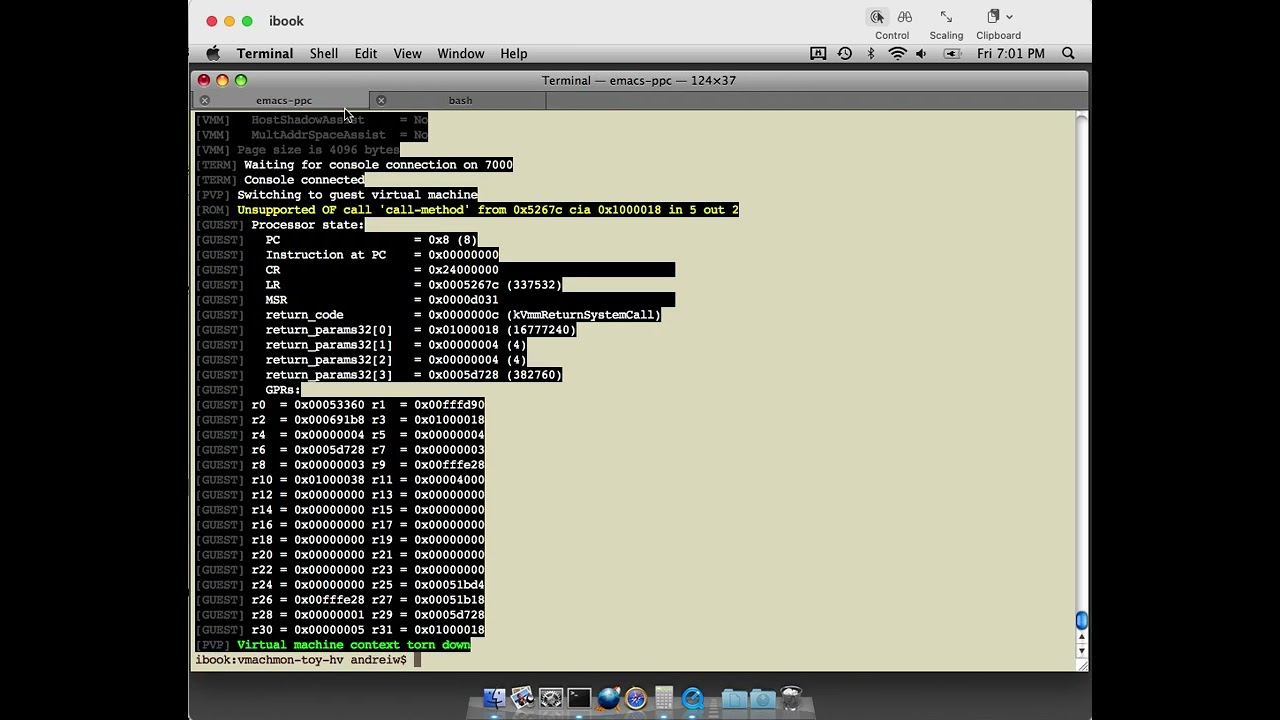
Task: Open Finder from the Dock
Action: (494, 698)
